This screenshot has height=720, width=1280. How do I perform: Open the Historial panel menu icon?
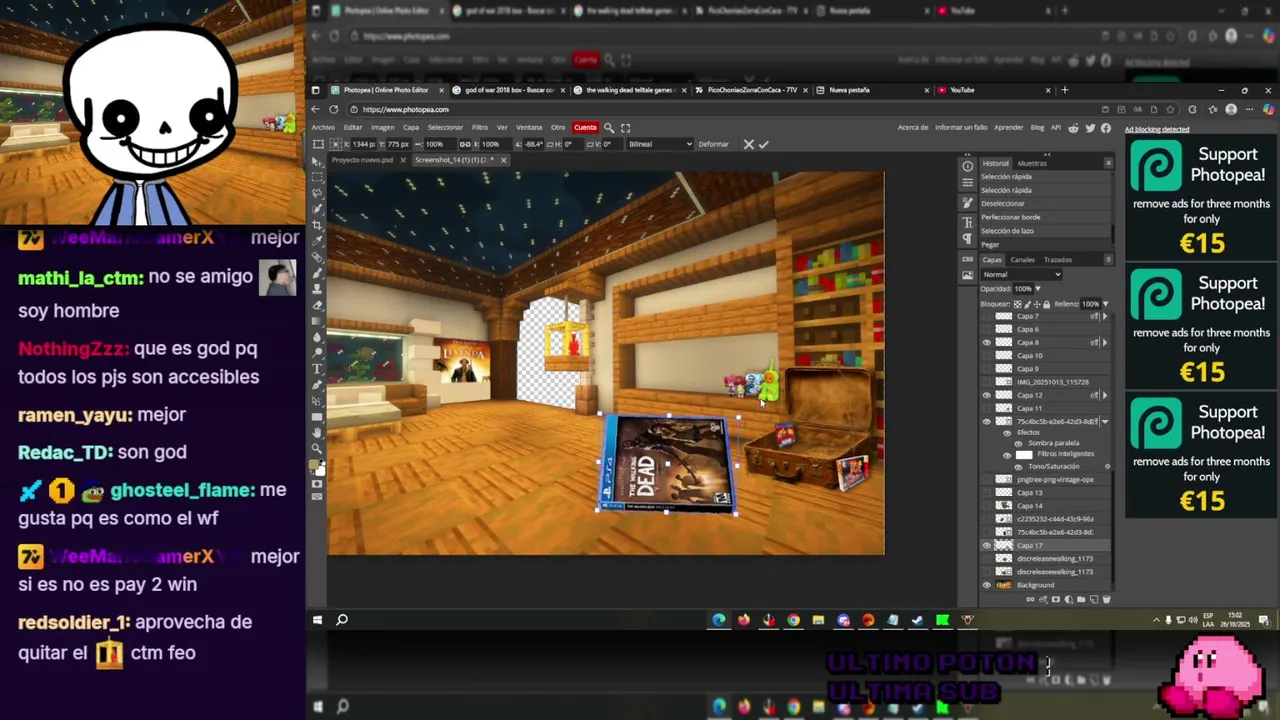coord(1108,163)
